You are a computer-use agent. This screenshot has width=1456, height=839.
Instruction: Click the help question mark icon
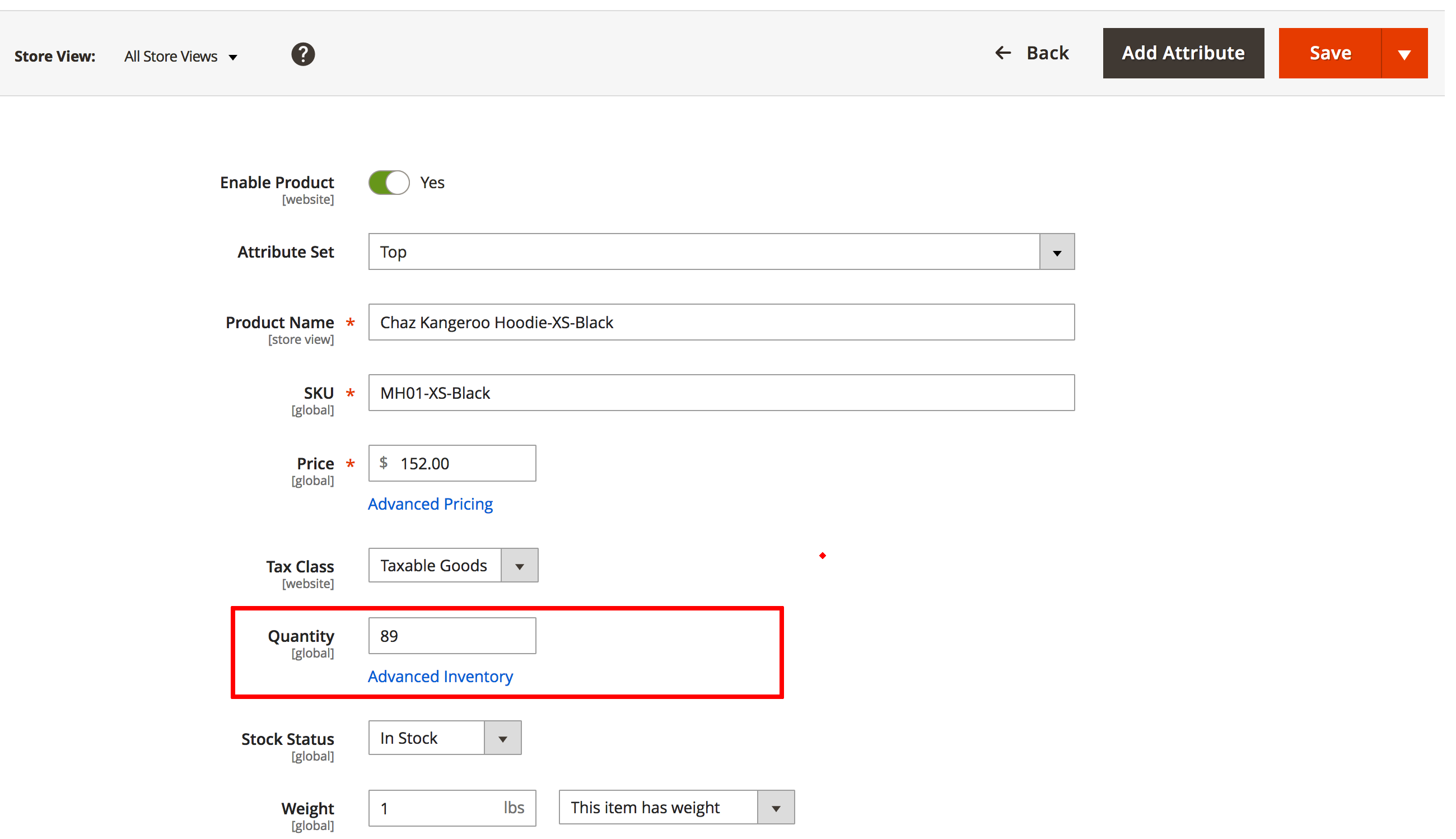pos(302,54)
